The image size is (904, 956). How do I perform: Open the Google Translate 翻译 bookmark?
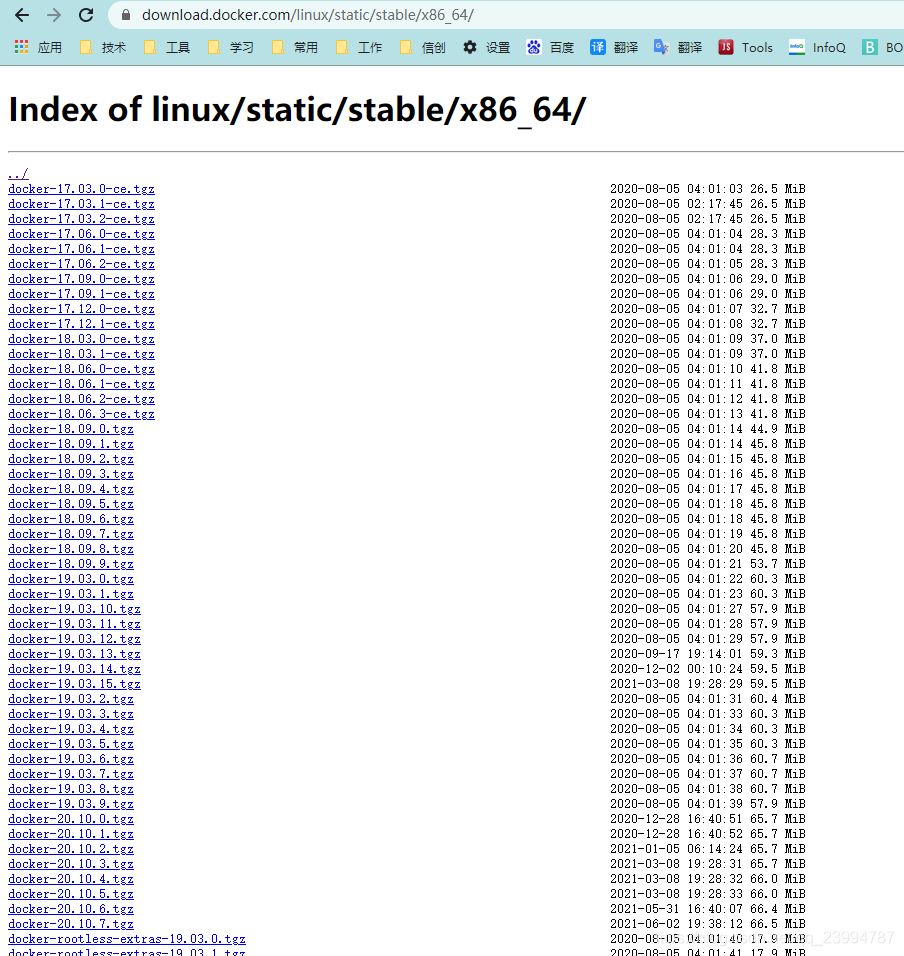click(x=678, y=48)
